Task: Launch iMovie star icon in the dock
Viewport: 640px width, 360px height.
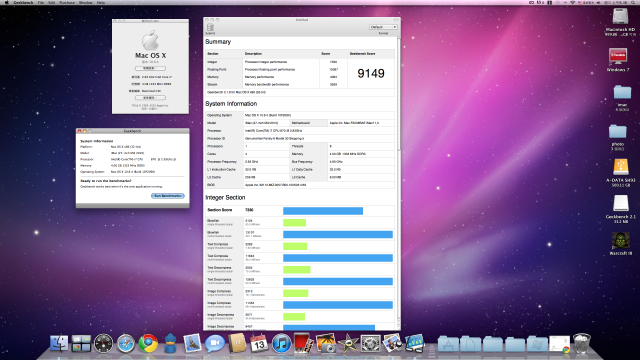Action: pos(348,343)
